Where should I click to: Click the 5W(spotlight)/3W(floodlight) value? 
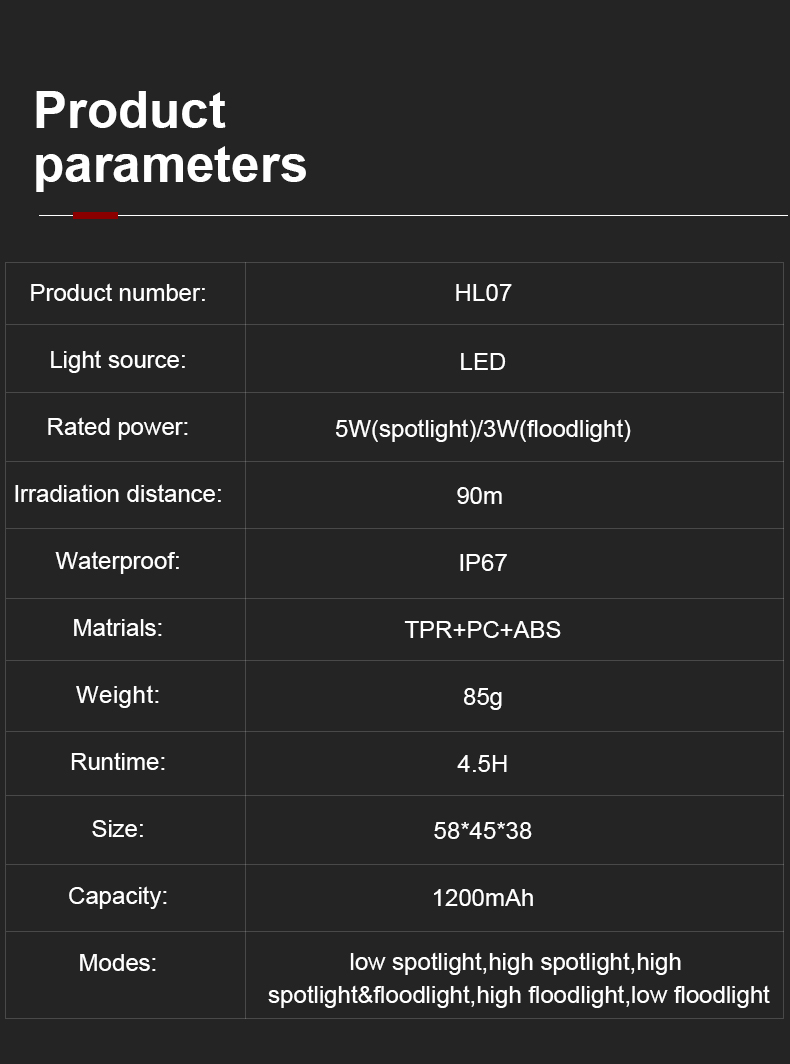click(483, 429)
